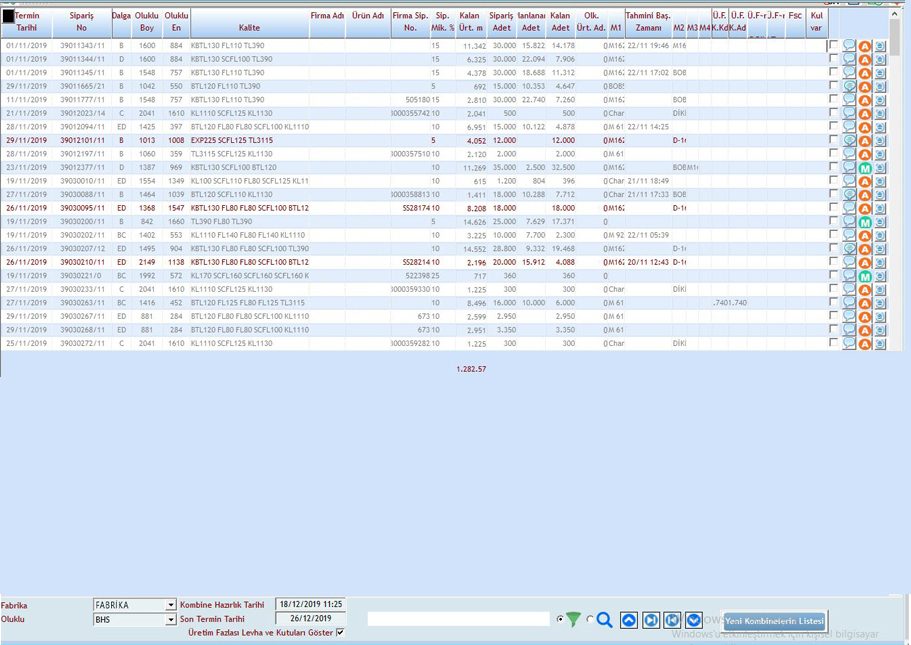Click the search text field

click(x=458, y=620)
